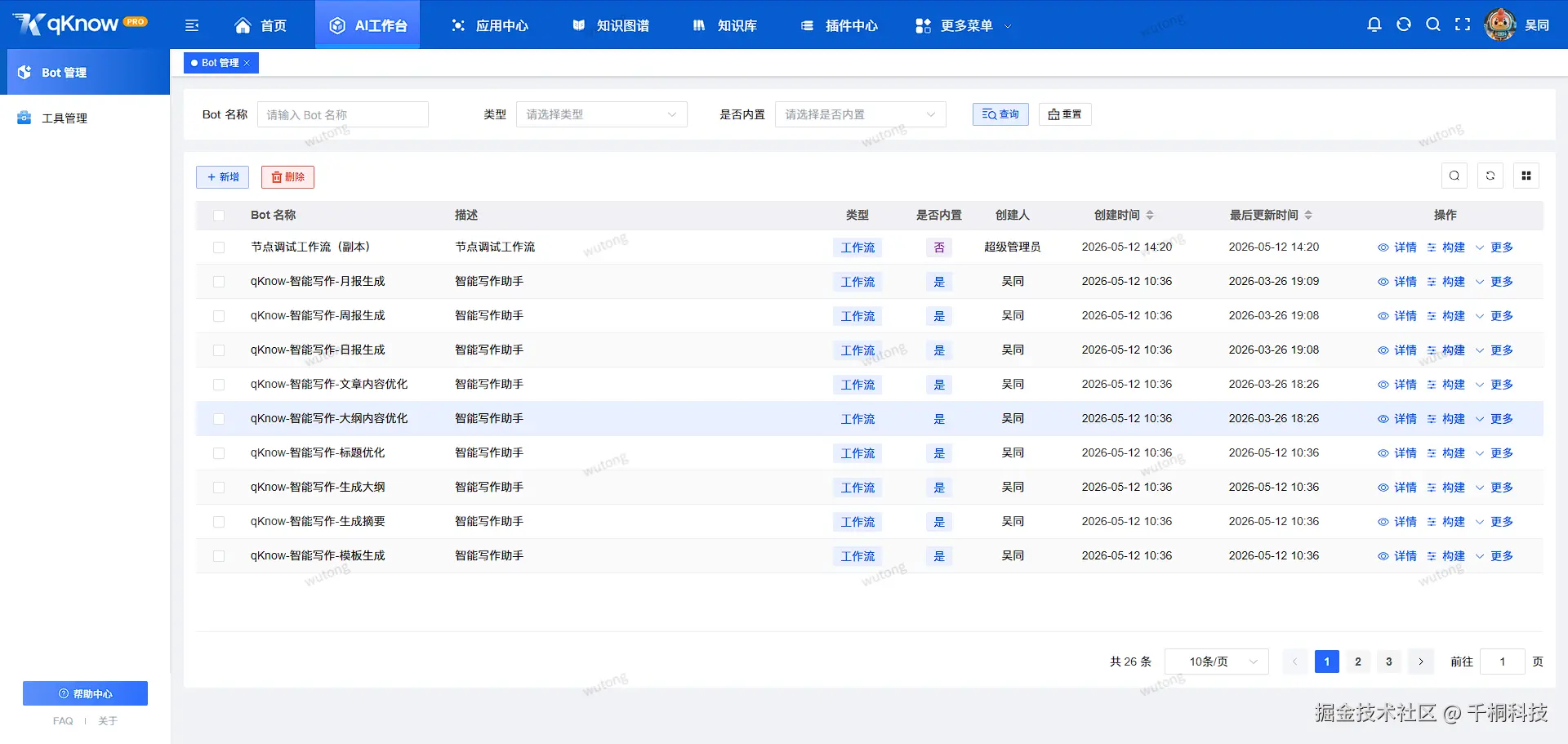Open 构建 for qKnow-智能写作-日报生成
Viewport: 1568px width, 744px height.
(x=1445, y=350)
